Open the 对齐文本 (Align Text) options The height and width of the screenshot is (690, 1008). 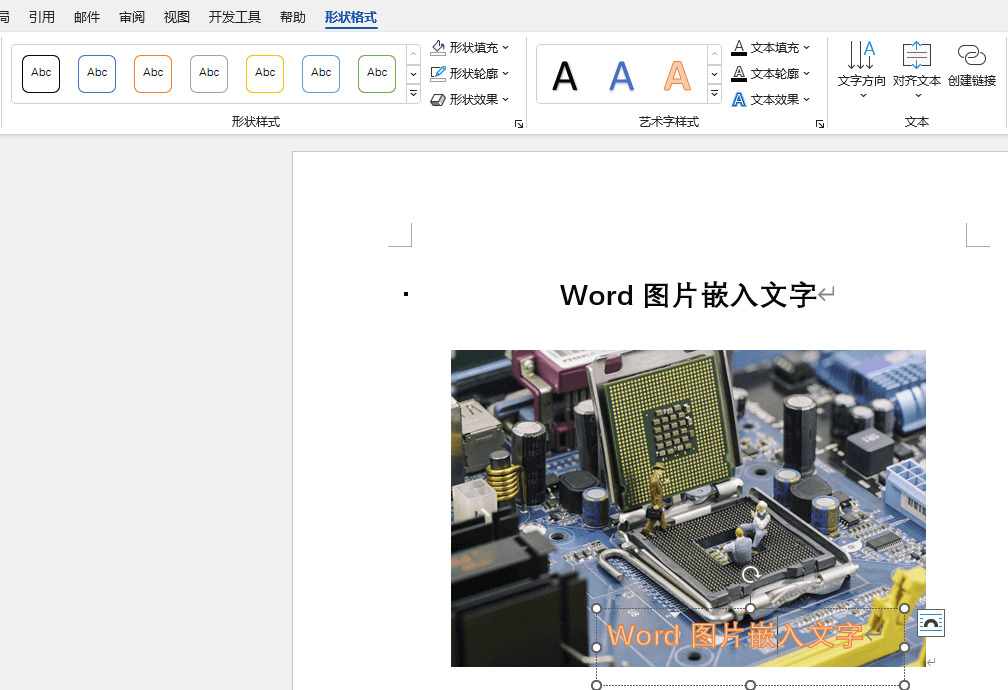pos(917,70)
